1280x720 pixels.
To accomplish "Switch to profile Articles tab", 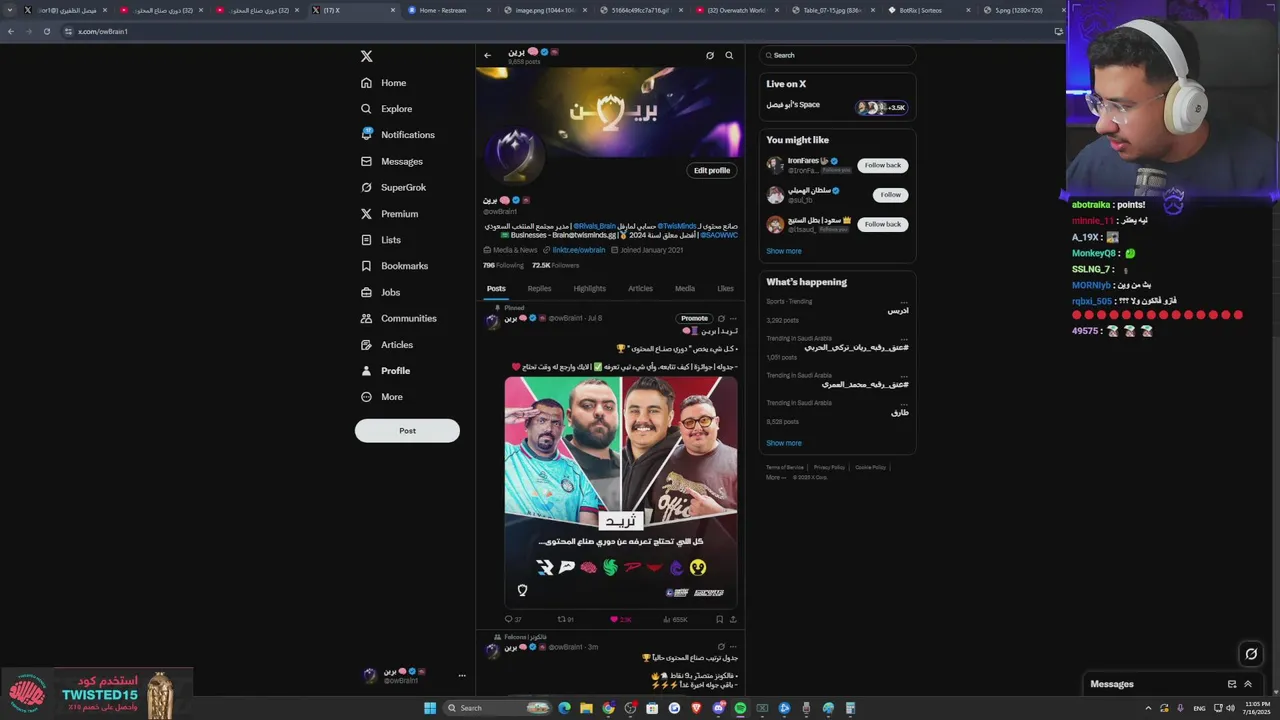I will 640,289.
